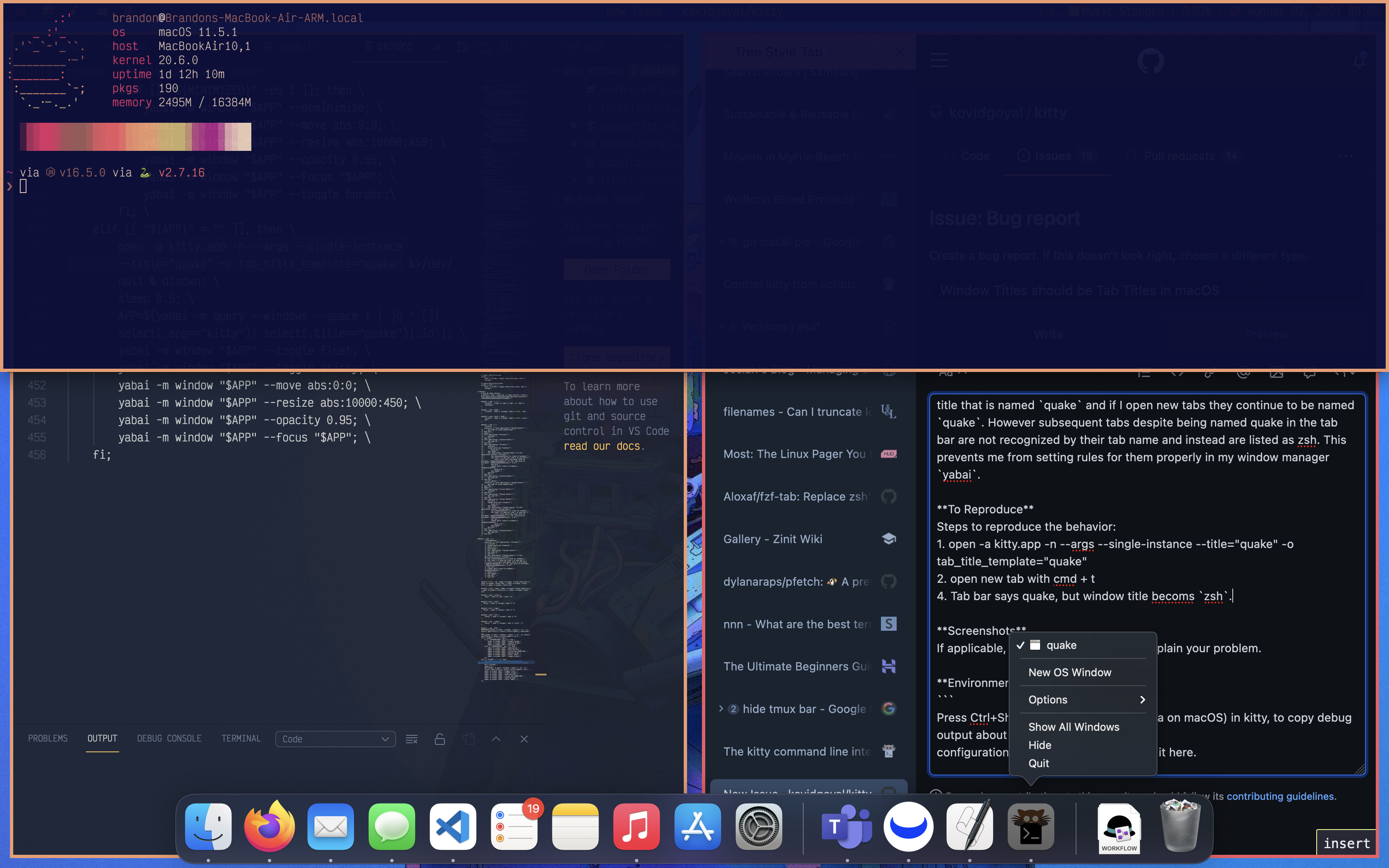Screen dimensions: 1389x868
Task: Maximize the panel using the chevron-up icon
Action: [x=496, y=739]
